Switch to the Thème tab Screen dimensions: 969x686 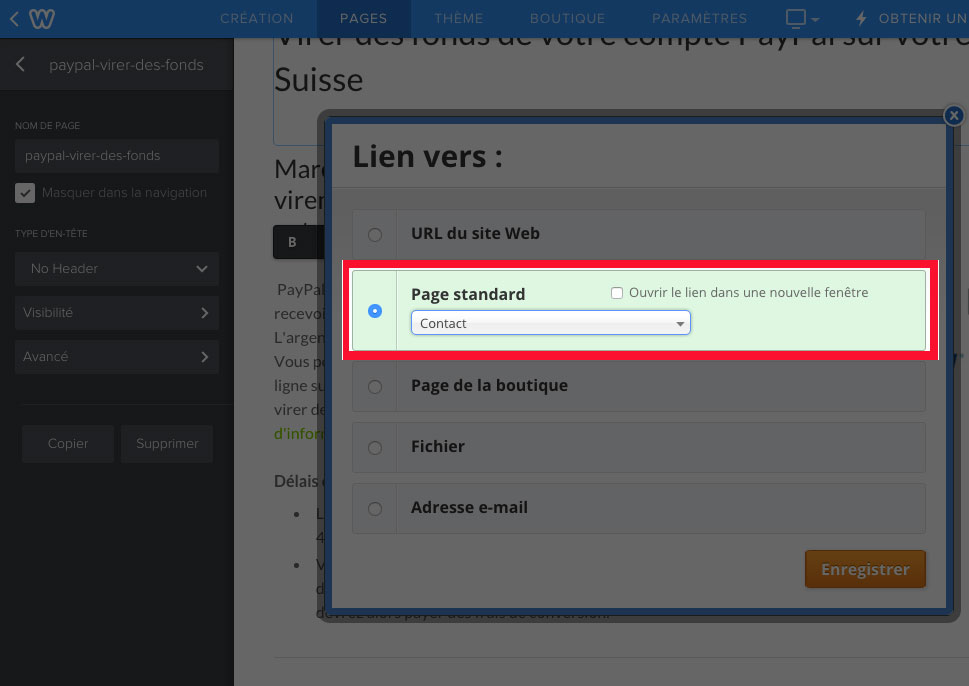click(458, 19)
